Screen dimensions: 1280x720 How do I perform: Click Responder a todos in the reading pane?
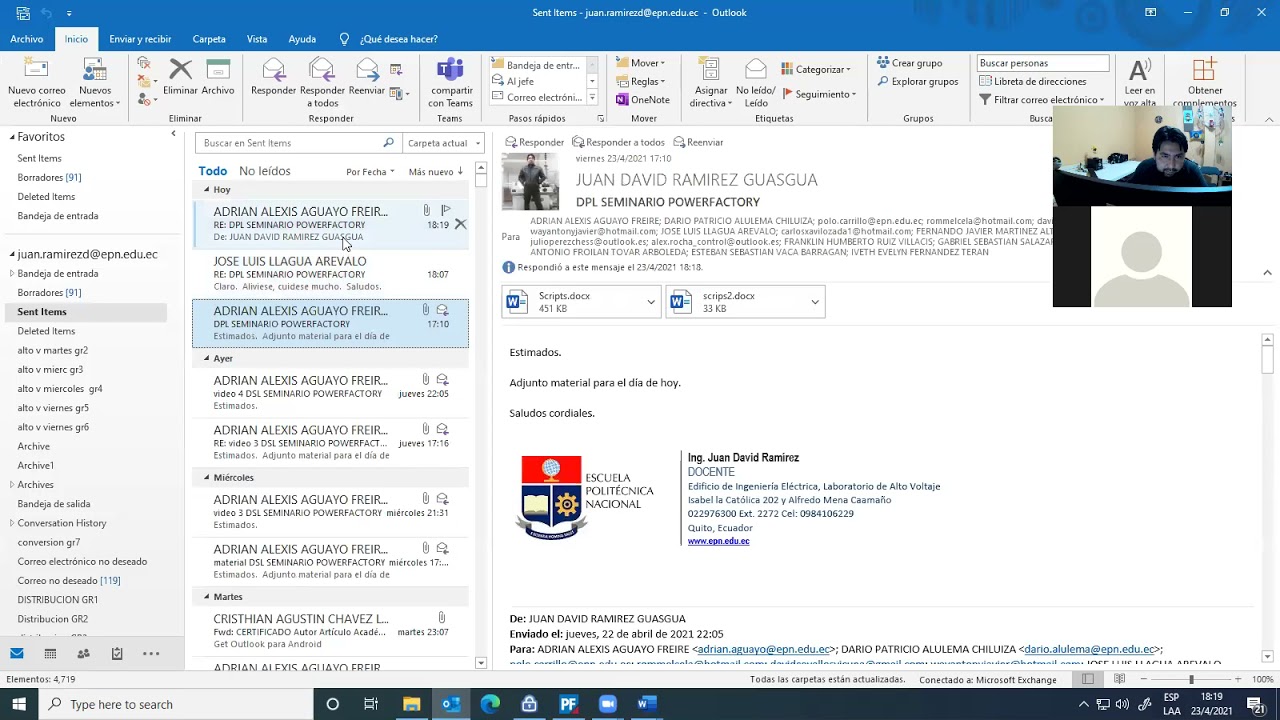click(x=618, y=142)
